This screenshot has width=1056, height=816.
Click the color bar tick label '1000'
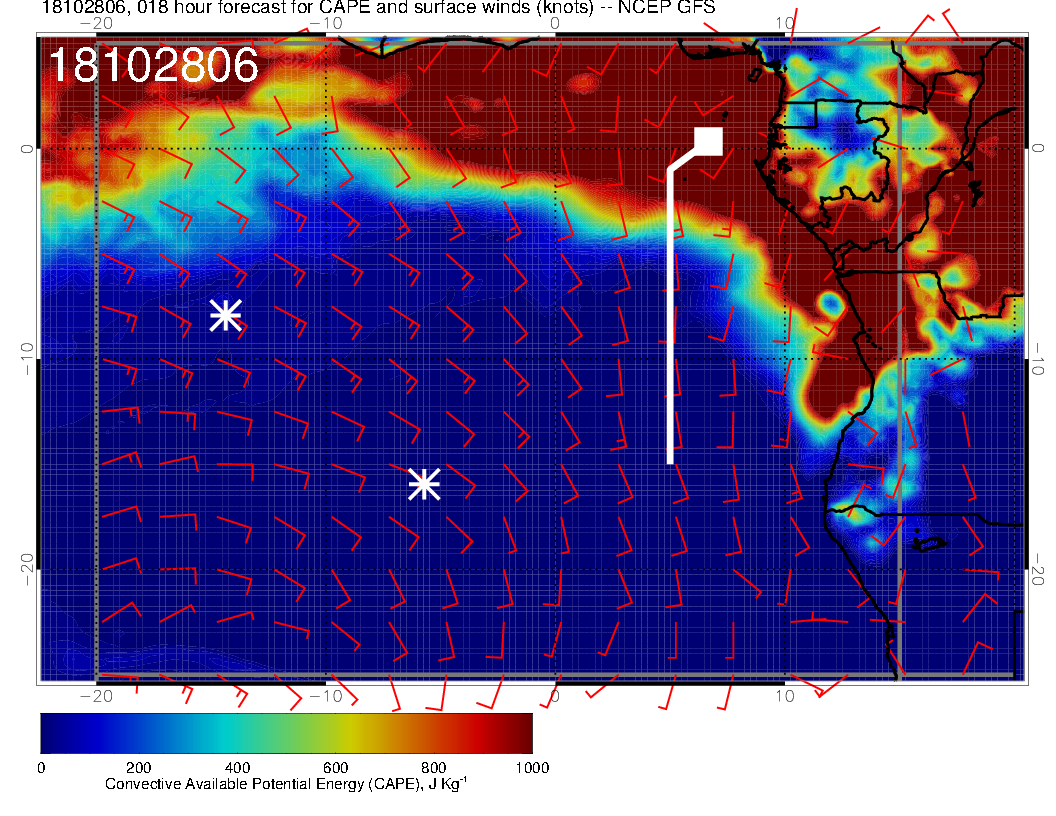532,768
